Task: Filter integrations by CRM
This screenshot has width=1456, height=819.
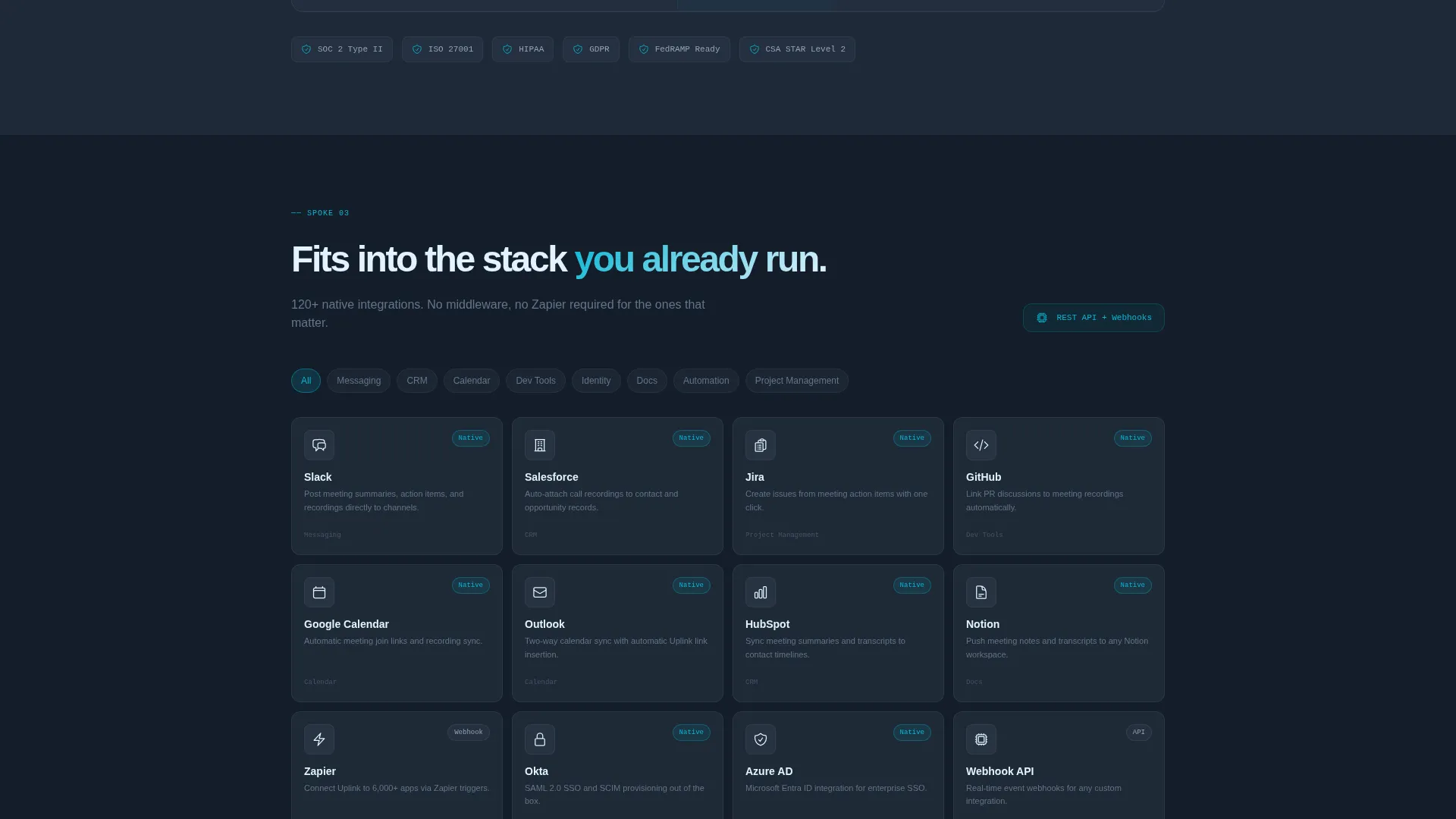Action: (x=417, y=381)
